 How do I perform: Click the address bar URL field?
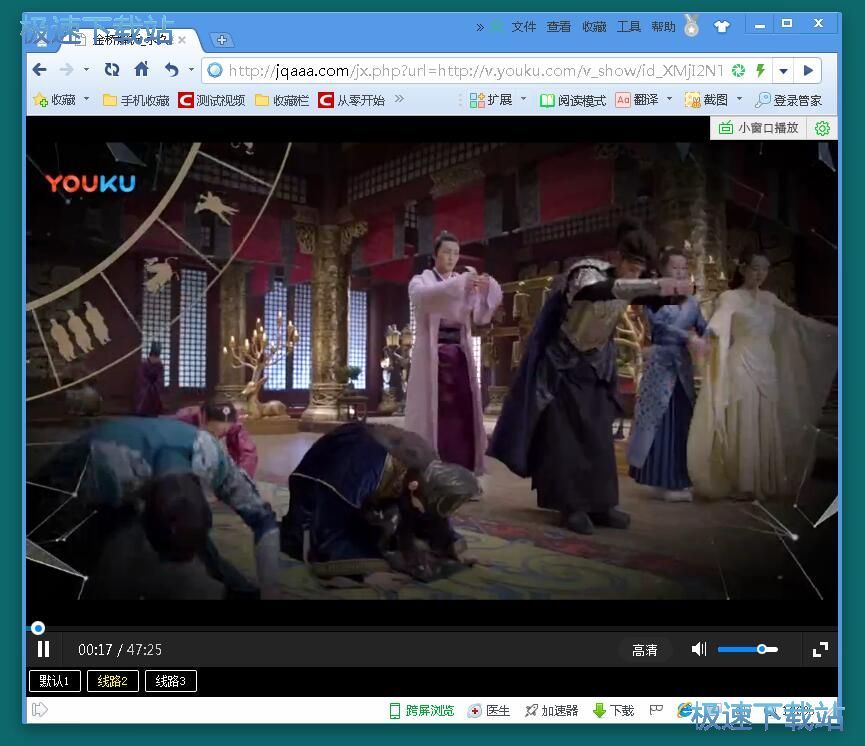476,71
